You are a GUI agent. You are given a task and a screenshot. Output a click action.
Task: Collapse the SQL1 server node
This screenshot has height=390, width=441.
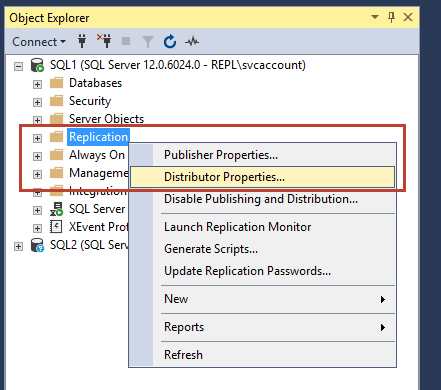(19, 66)
